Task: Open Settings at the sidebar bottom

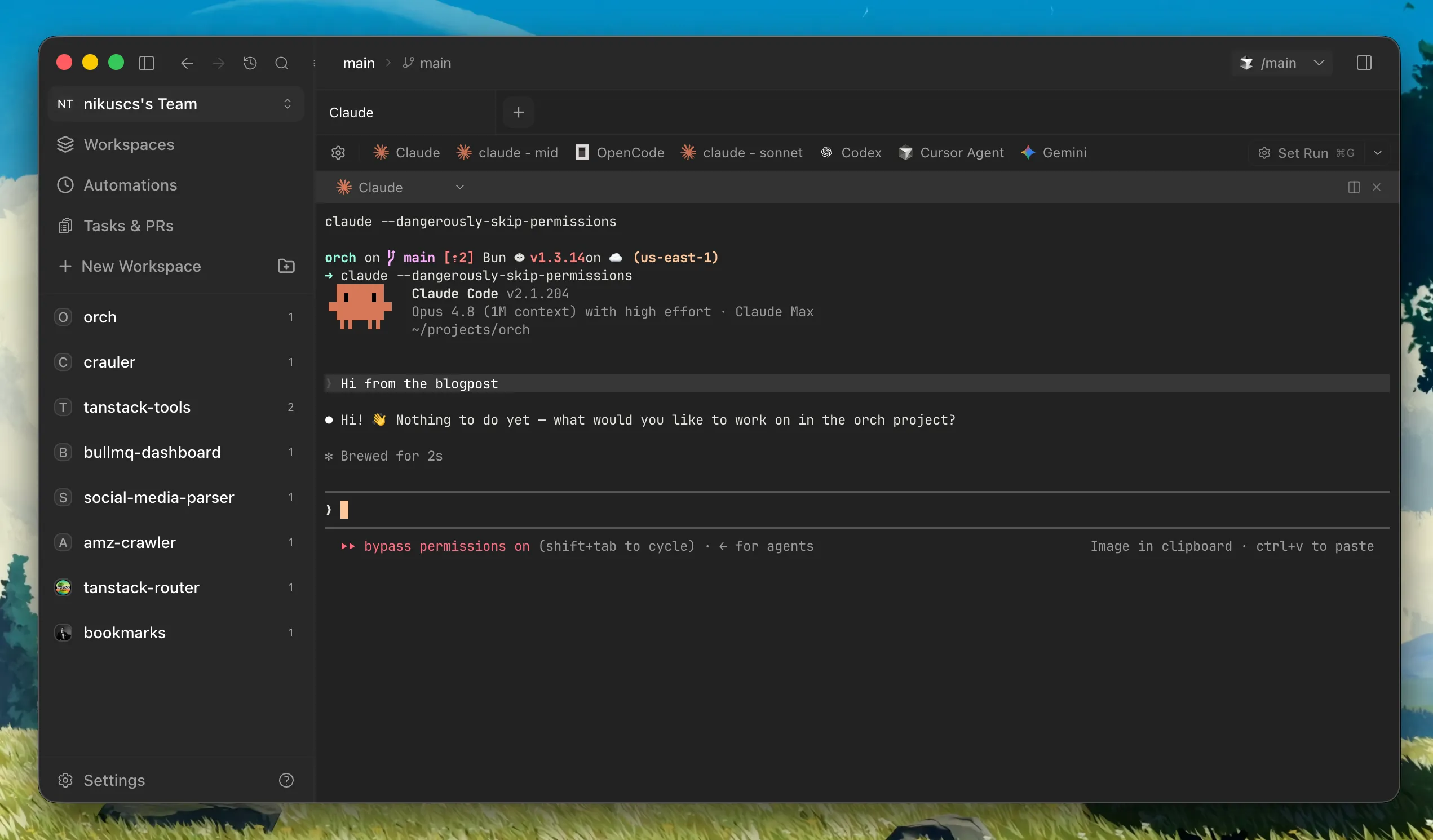Action: (101, 780)
